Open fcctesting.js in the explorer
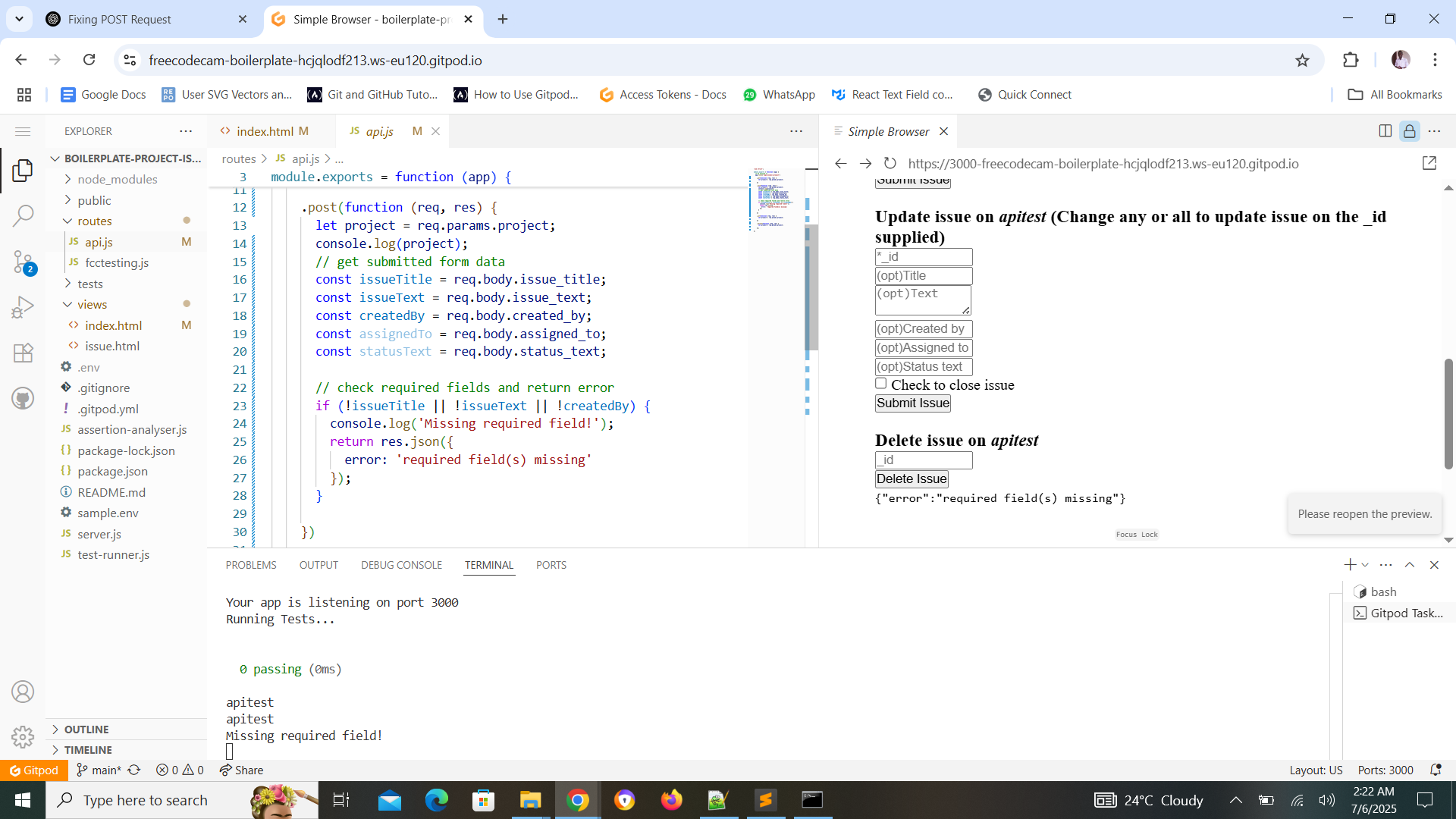Screen dimensions: 1456x819 [x=117, y=262]
